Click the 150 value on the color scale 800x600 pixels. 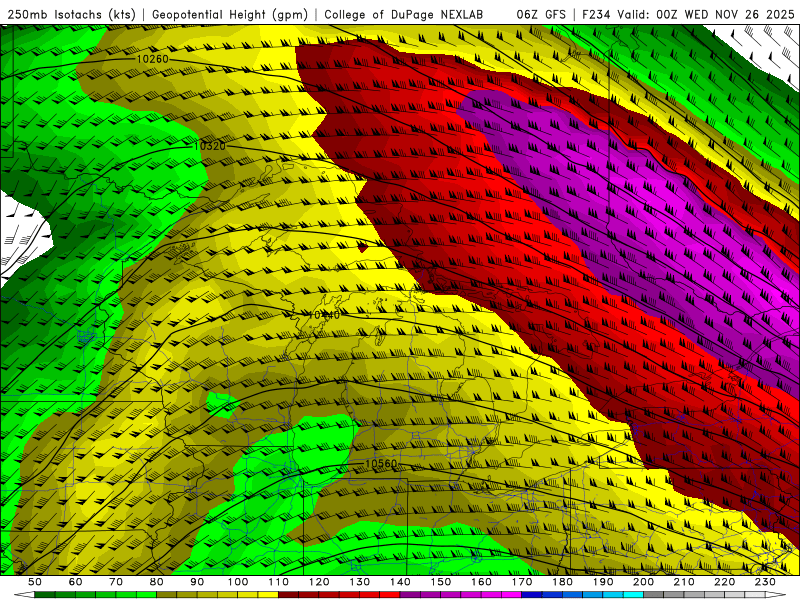click(440, 582)
